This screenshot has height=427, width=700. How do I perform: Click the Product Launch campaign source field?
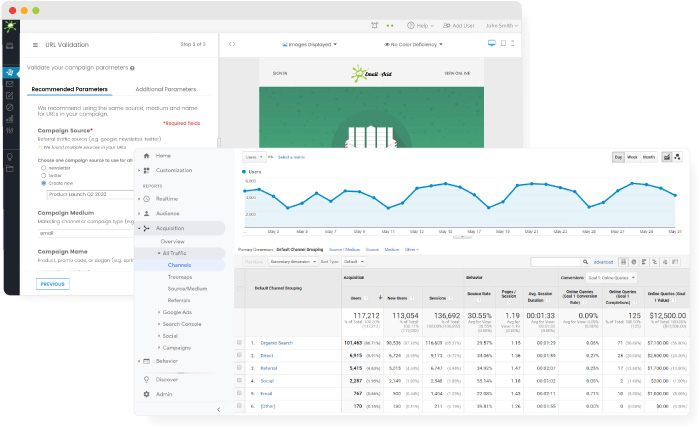point(90,195)
